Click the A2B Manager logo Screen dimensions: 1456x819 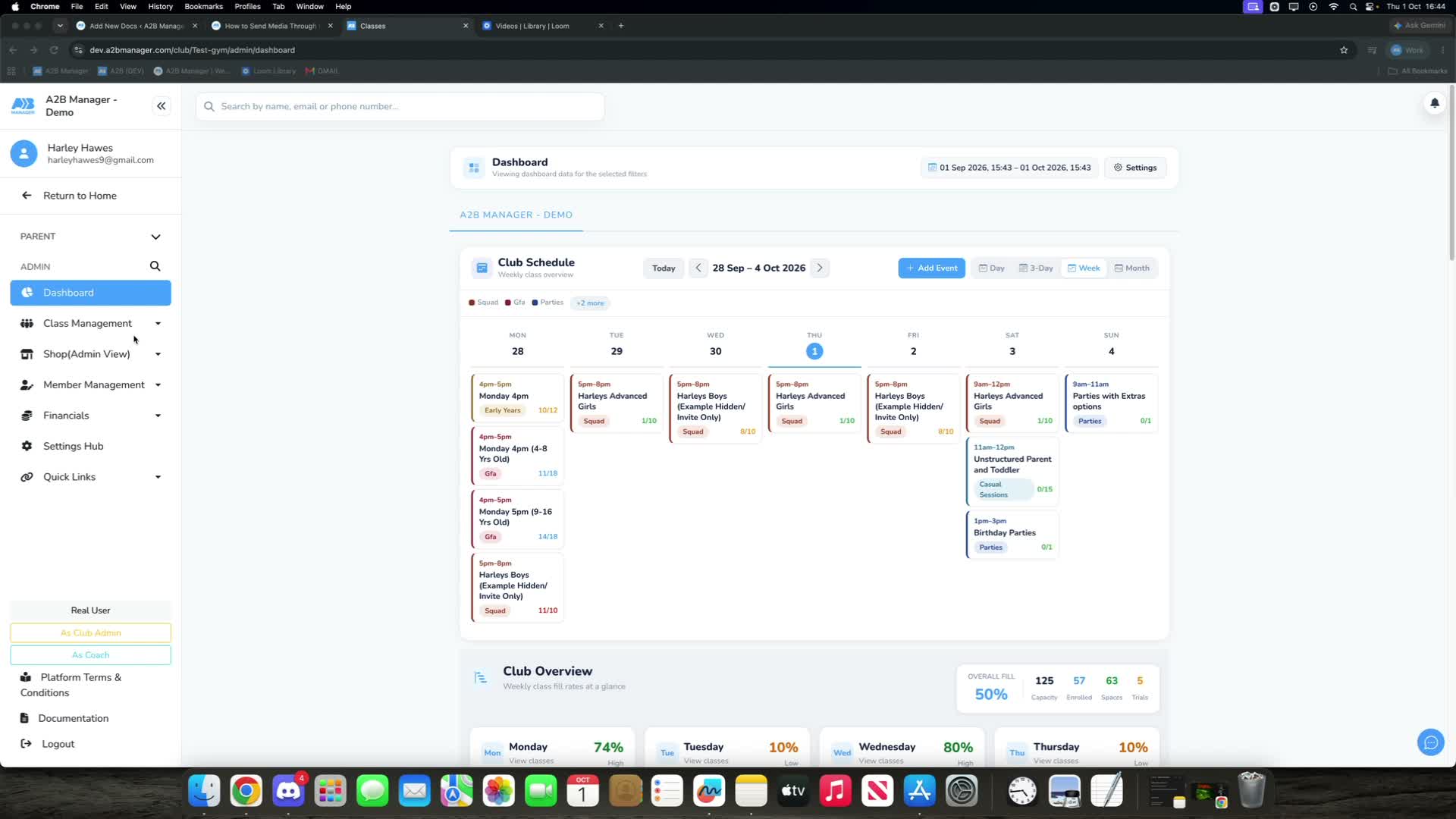pyautogui.click(x=23, y=106)
